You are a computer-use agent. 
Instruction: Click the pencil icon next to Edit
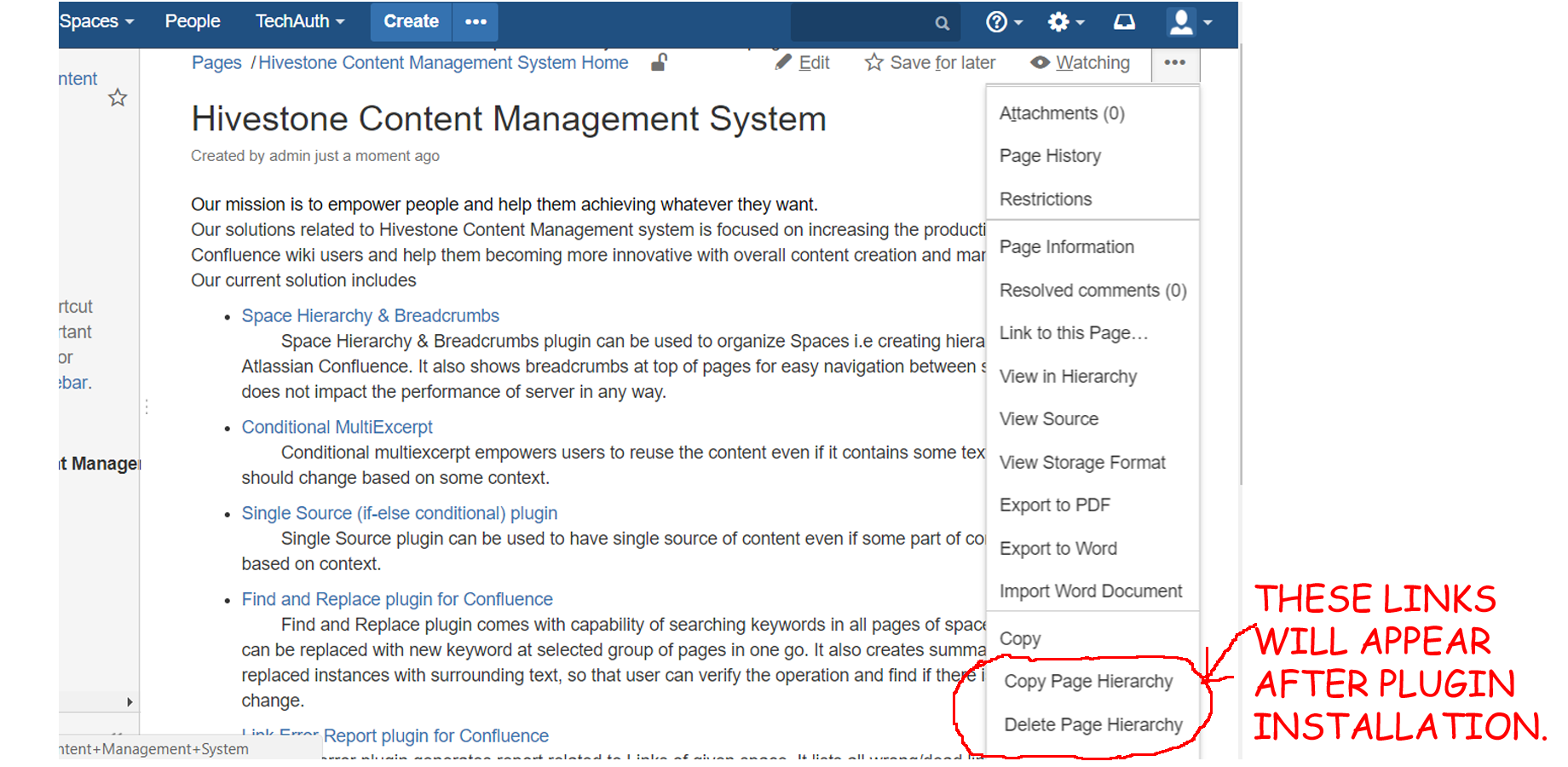pos(783,62)
